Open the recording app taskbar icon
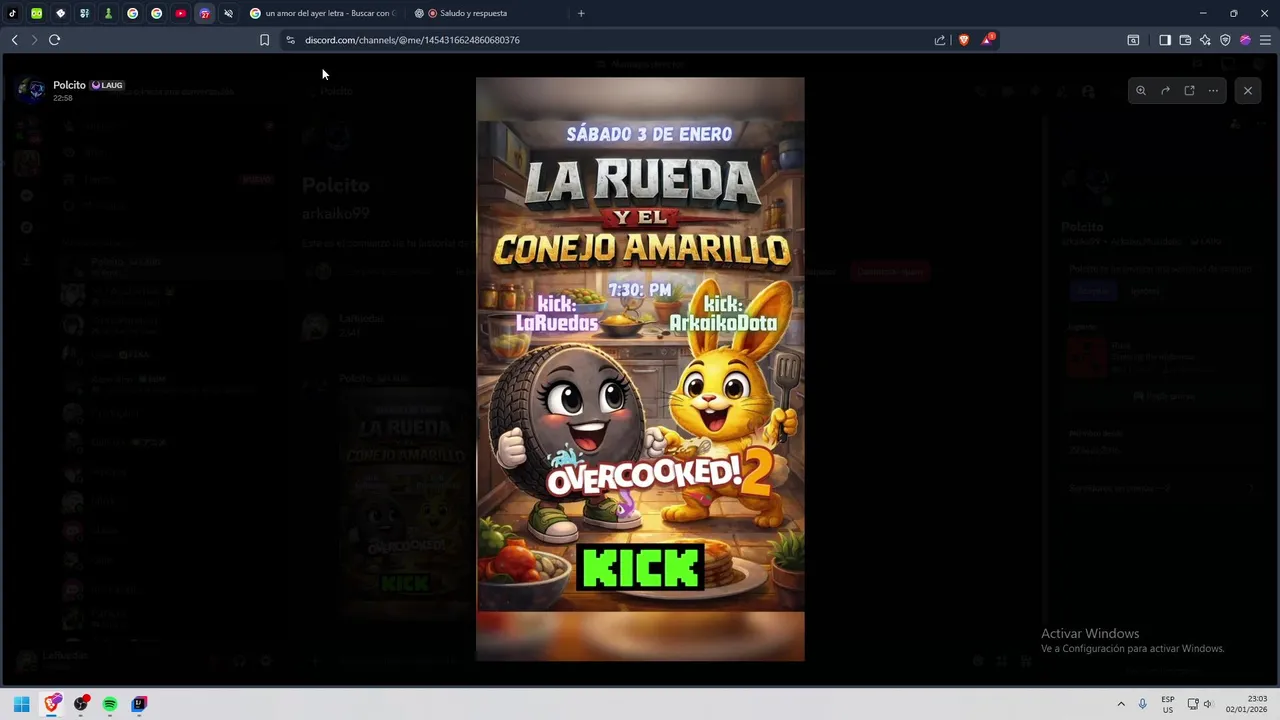1280x720 pixels. (81, 704)
